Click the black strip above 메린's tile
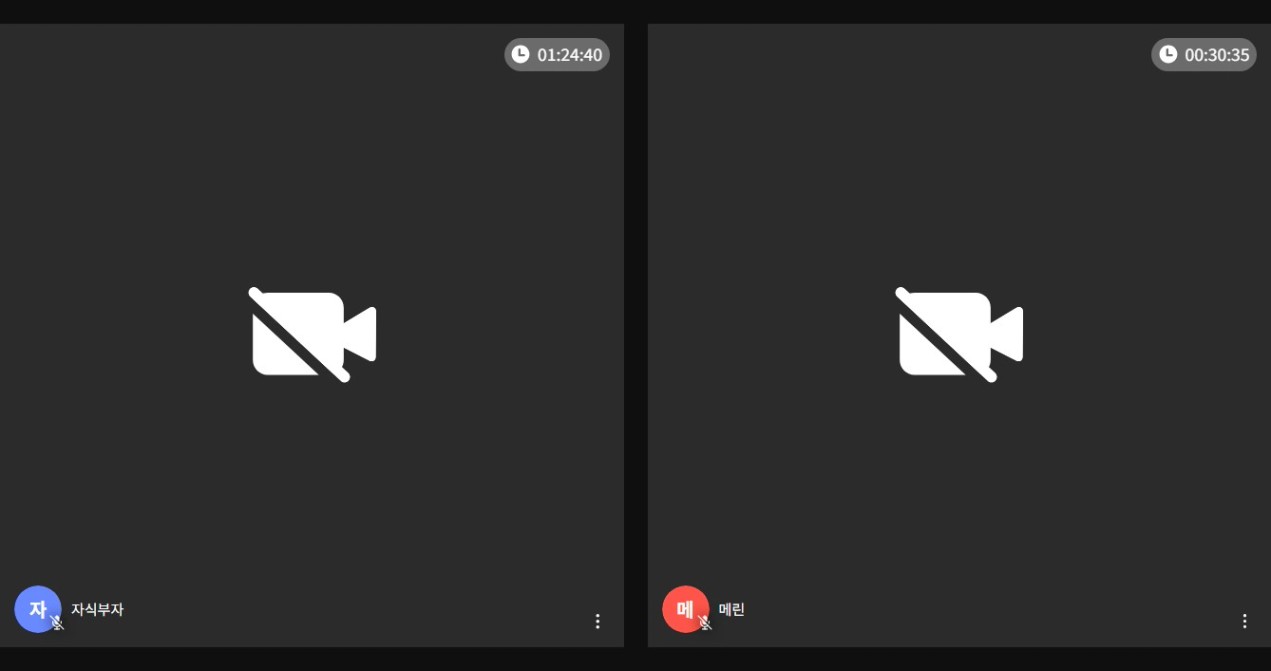 [x=960, y=12]
